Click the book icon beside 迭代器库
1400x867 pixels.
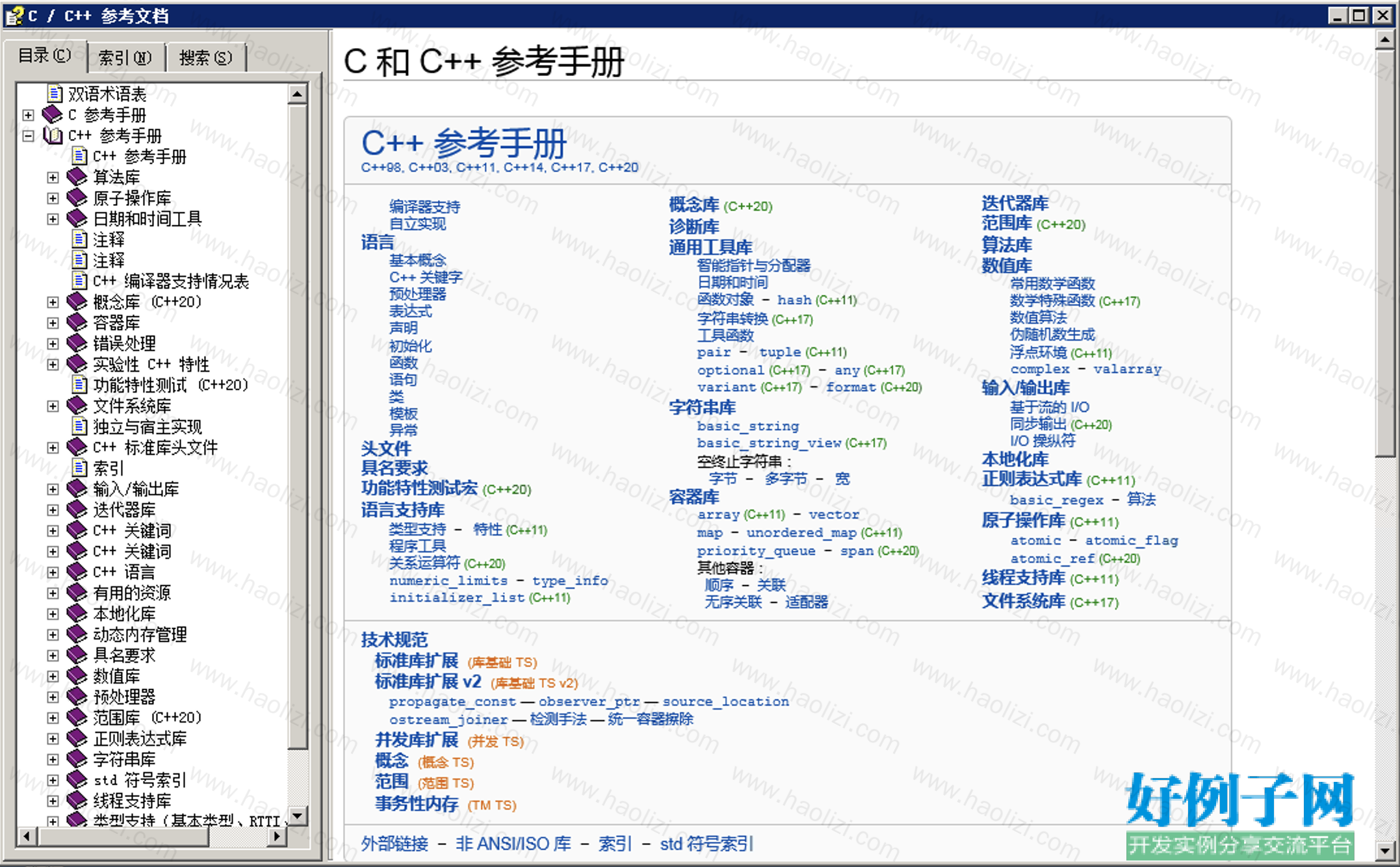(x=77, y=510)
